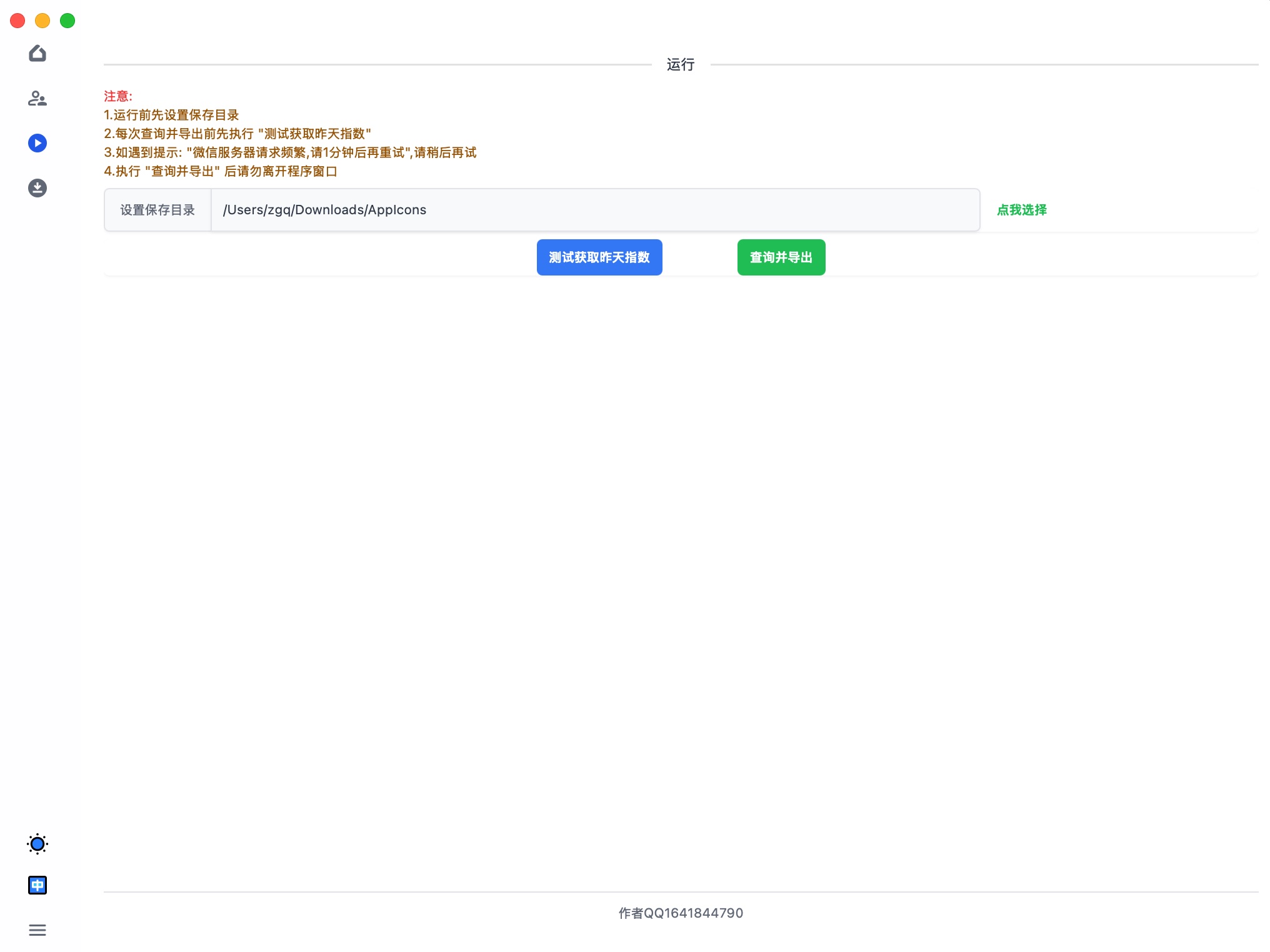Select the blue run (play) sidebar icon

click(37, 143)
